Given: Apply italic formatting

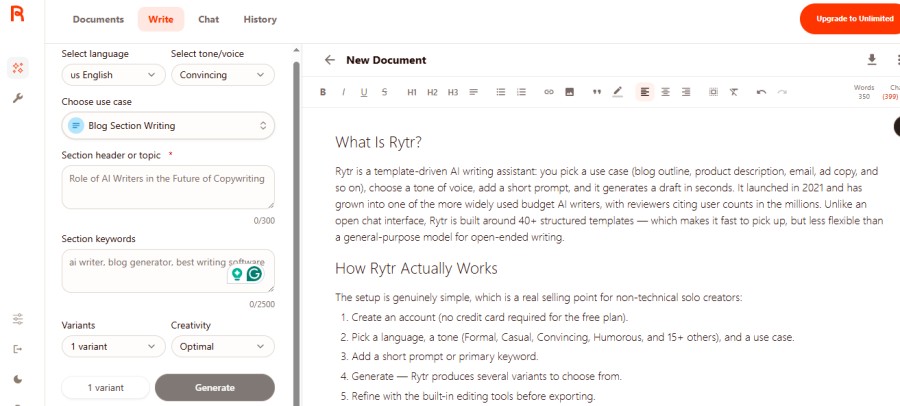Looking at the screenshot, I should click(x=343, y=92).
